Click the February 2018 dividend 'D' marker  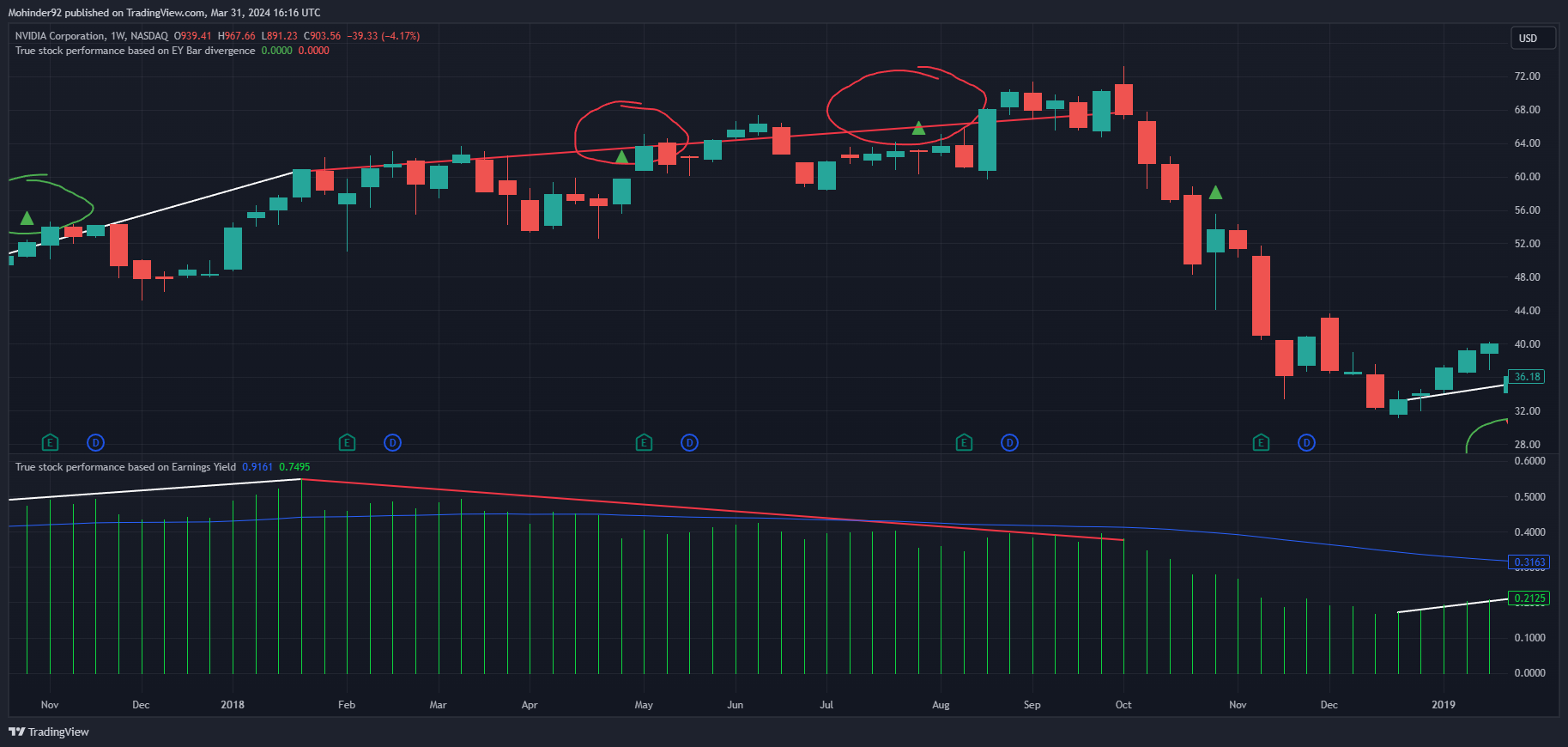392,443
